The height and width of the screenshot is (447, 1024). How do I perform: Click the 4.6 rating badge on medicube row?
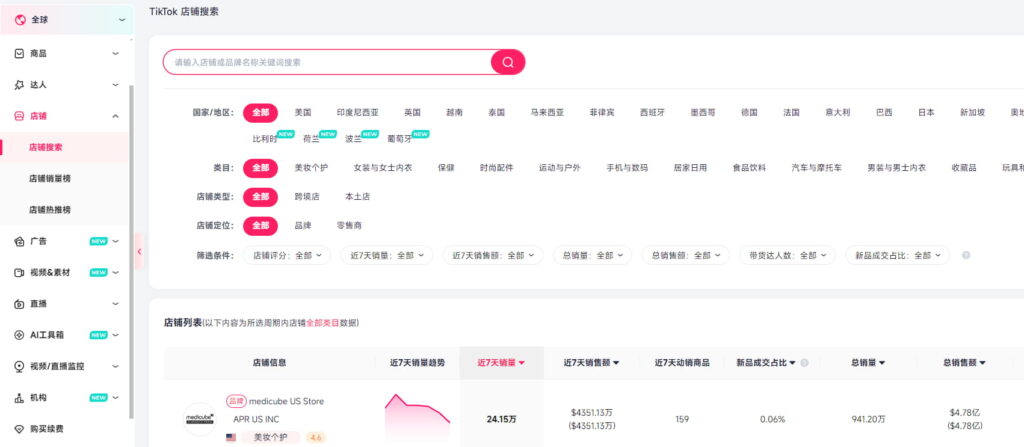tap(315, 437)
